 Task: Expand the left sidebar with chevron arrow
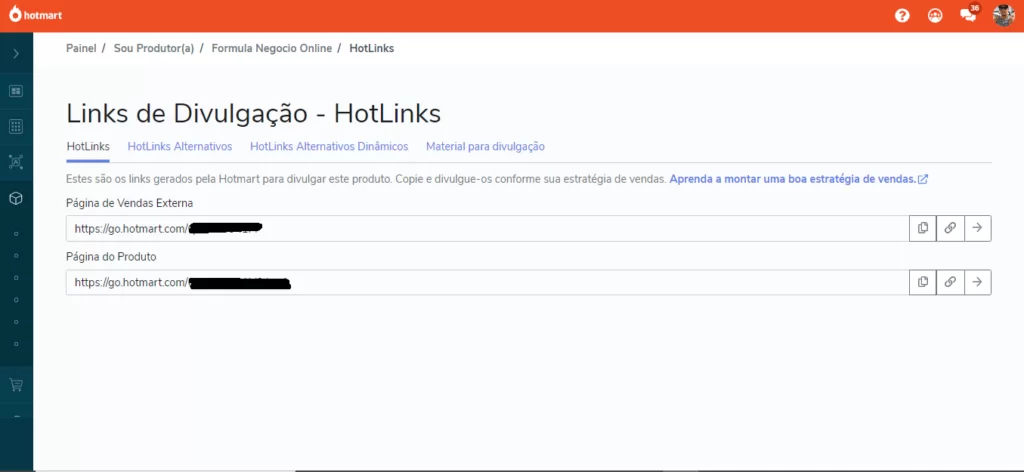[x=16, y=54]
